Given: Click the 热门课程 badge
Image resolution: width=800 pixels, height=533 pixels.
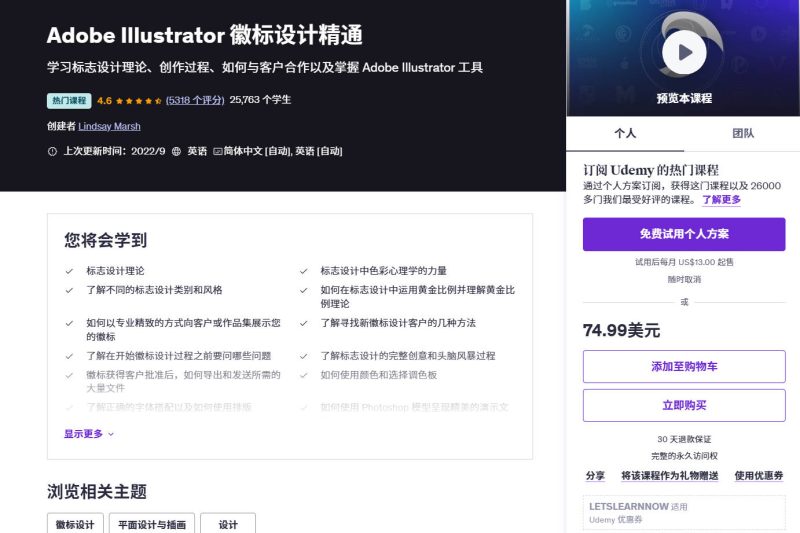Looking at the screenshot, I should pyautogui.click(x=69, y=100).
